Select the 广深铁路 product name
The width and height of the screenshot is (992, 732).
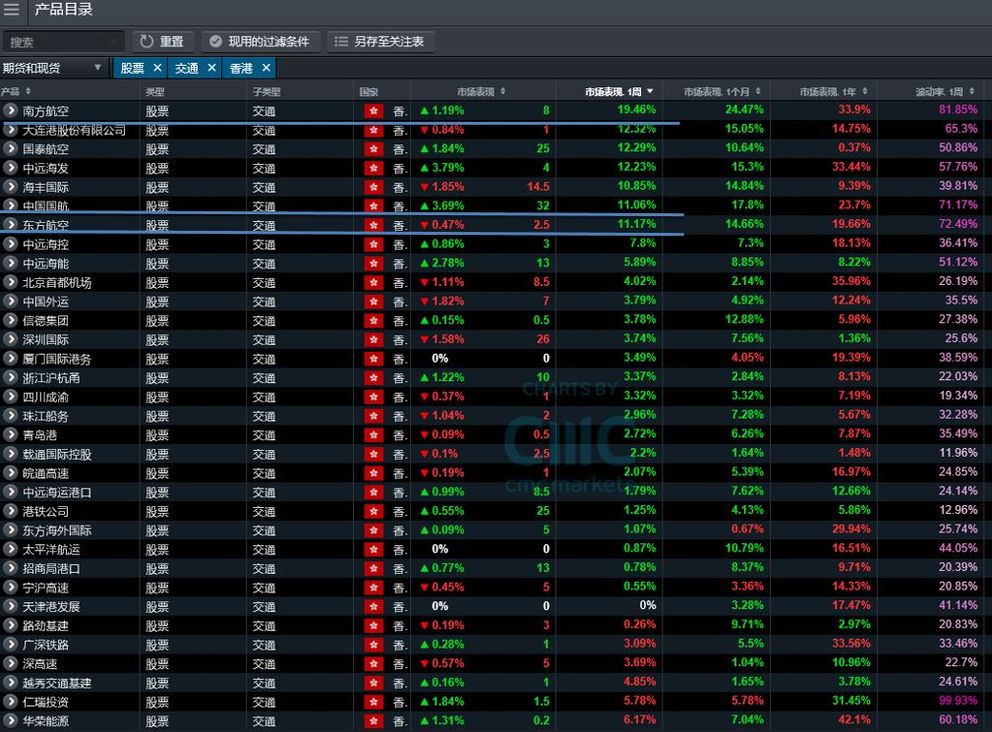[x=46, y=645]
